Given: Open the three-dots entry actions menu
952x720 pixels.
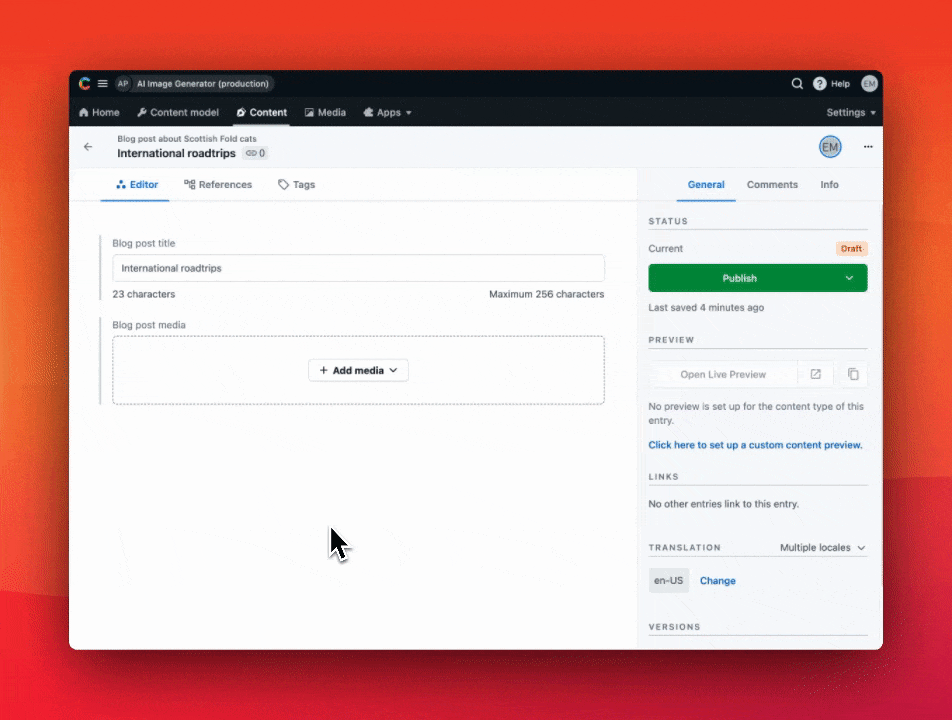Looking at the screenshot, I should coord(868,147).
